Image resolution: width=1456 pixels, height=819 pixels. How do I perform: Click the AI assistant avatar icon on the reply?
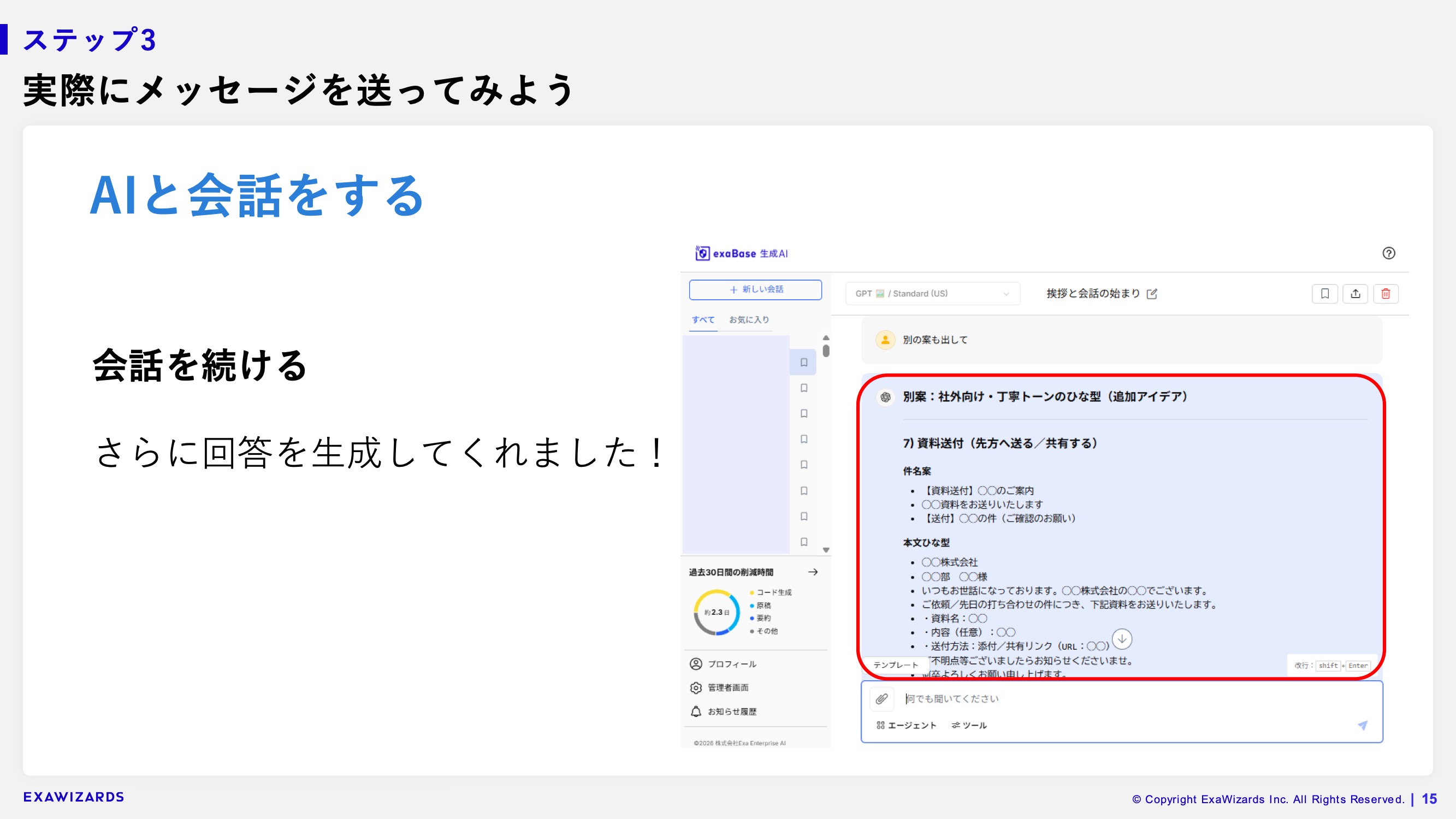tap(885, 397)
